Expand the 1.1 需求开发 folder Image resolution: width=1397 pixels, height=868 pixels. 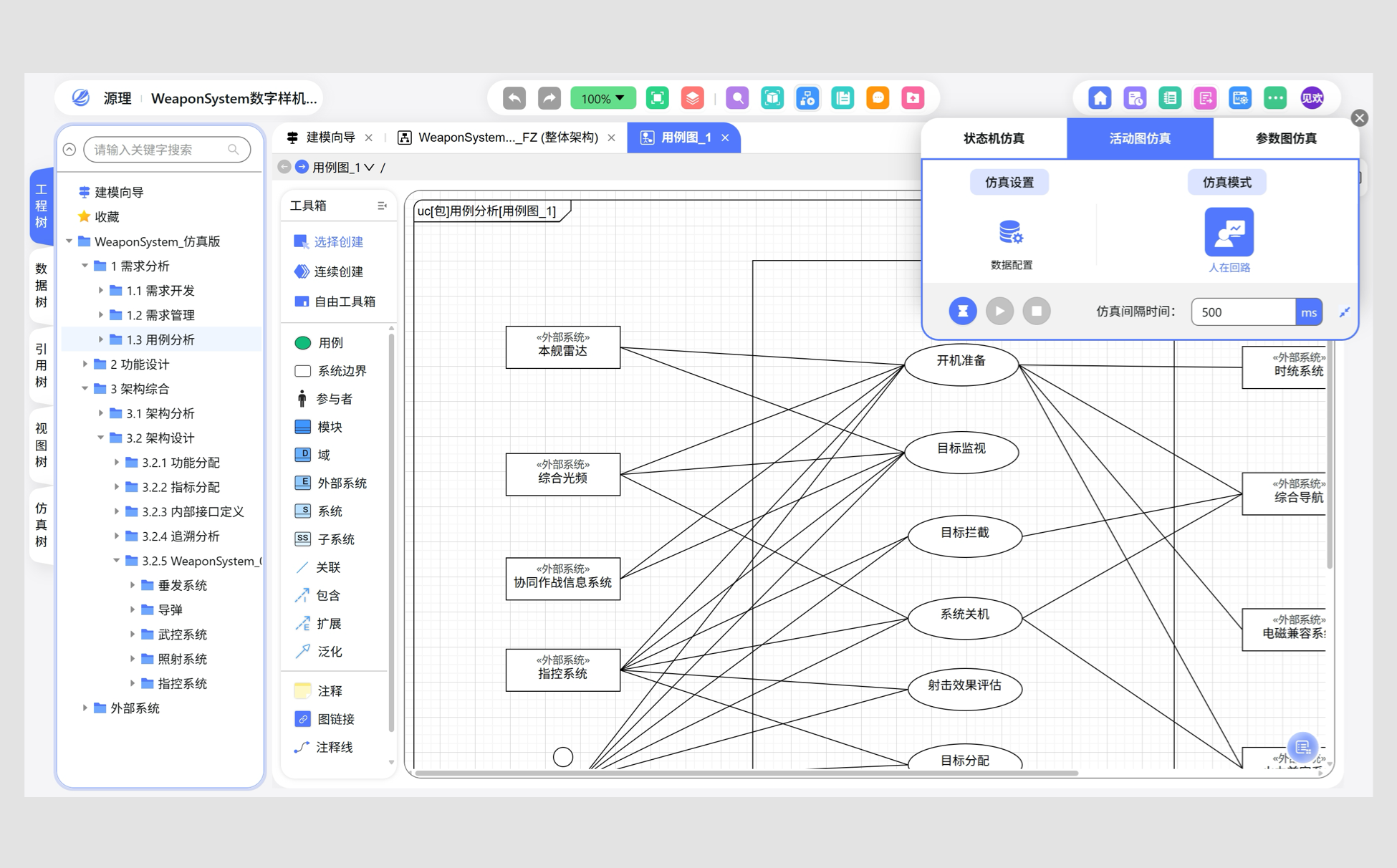[x=100, y=290]
